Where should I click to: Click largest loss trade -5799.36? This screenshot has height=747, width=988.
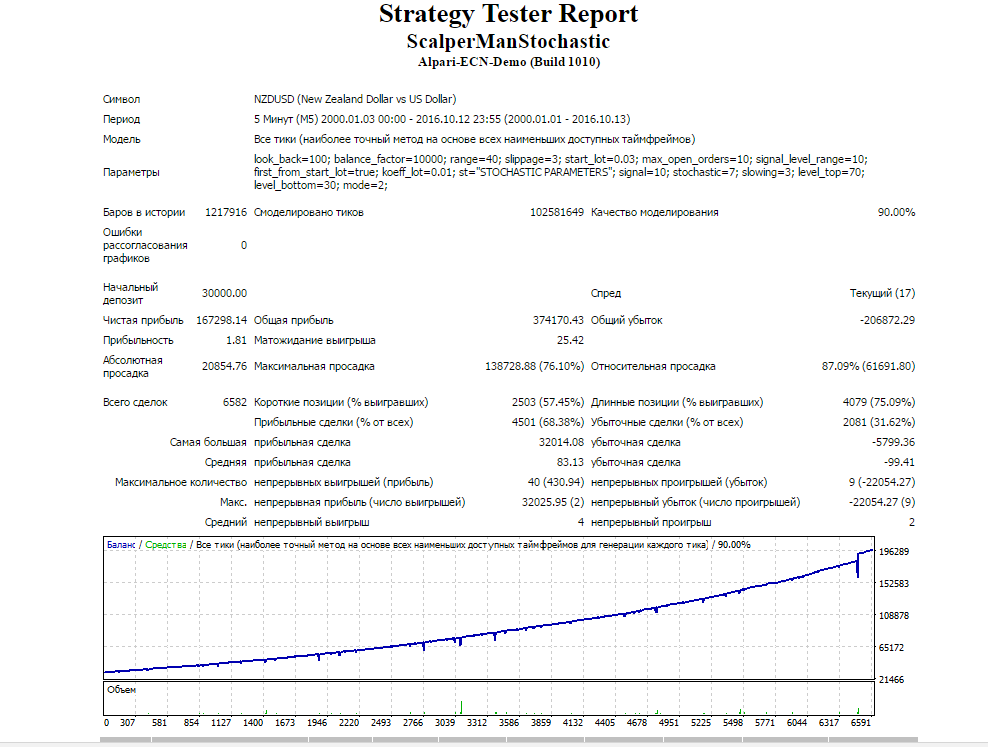point(893,442)
